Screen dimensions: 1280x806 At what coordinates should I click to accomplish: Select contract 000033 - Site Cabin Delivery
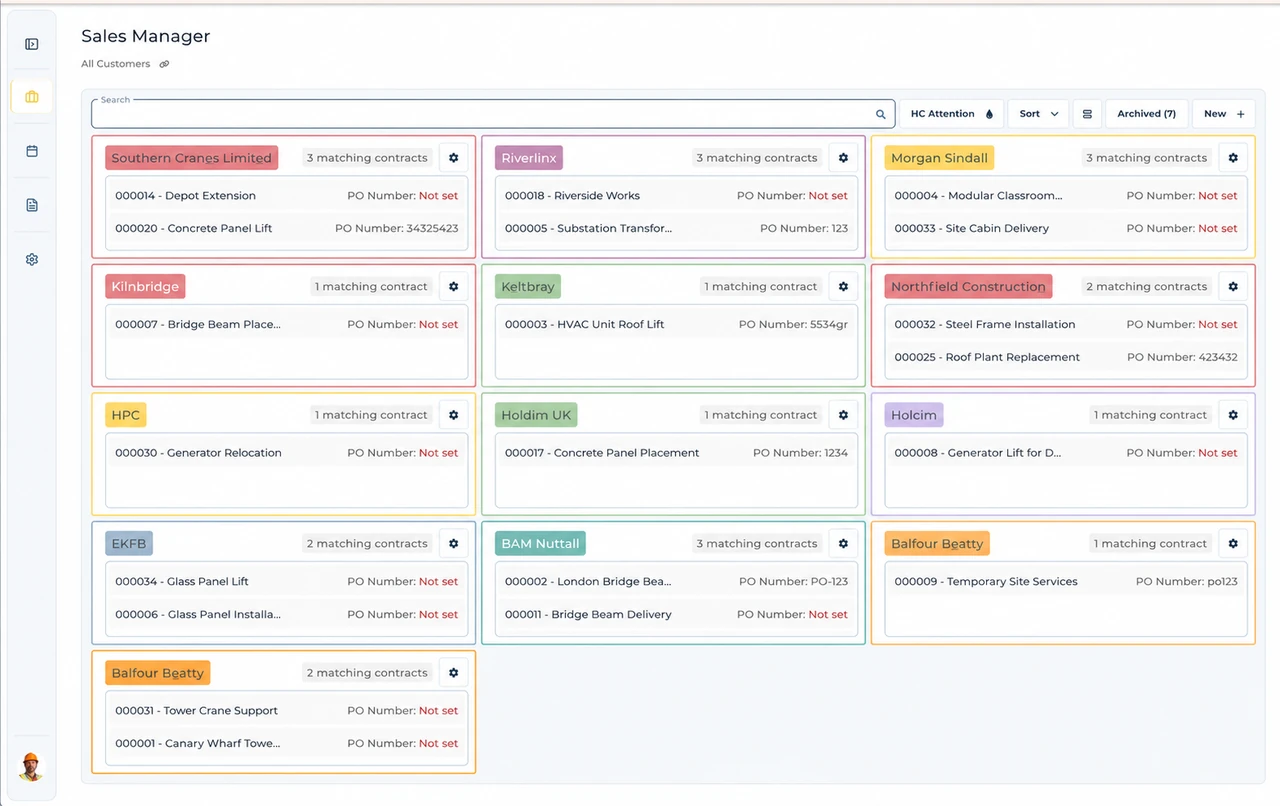coord(1066,229)
